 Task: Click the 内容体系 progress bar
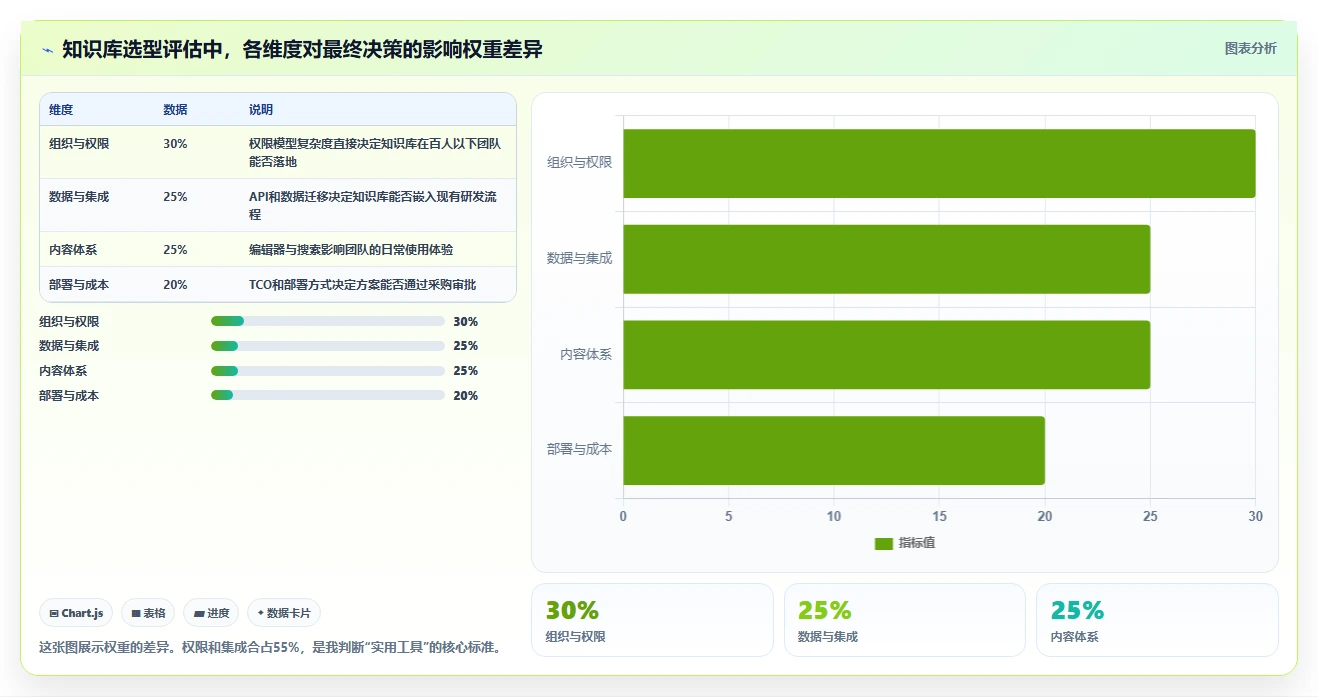coord(328,371)
